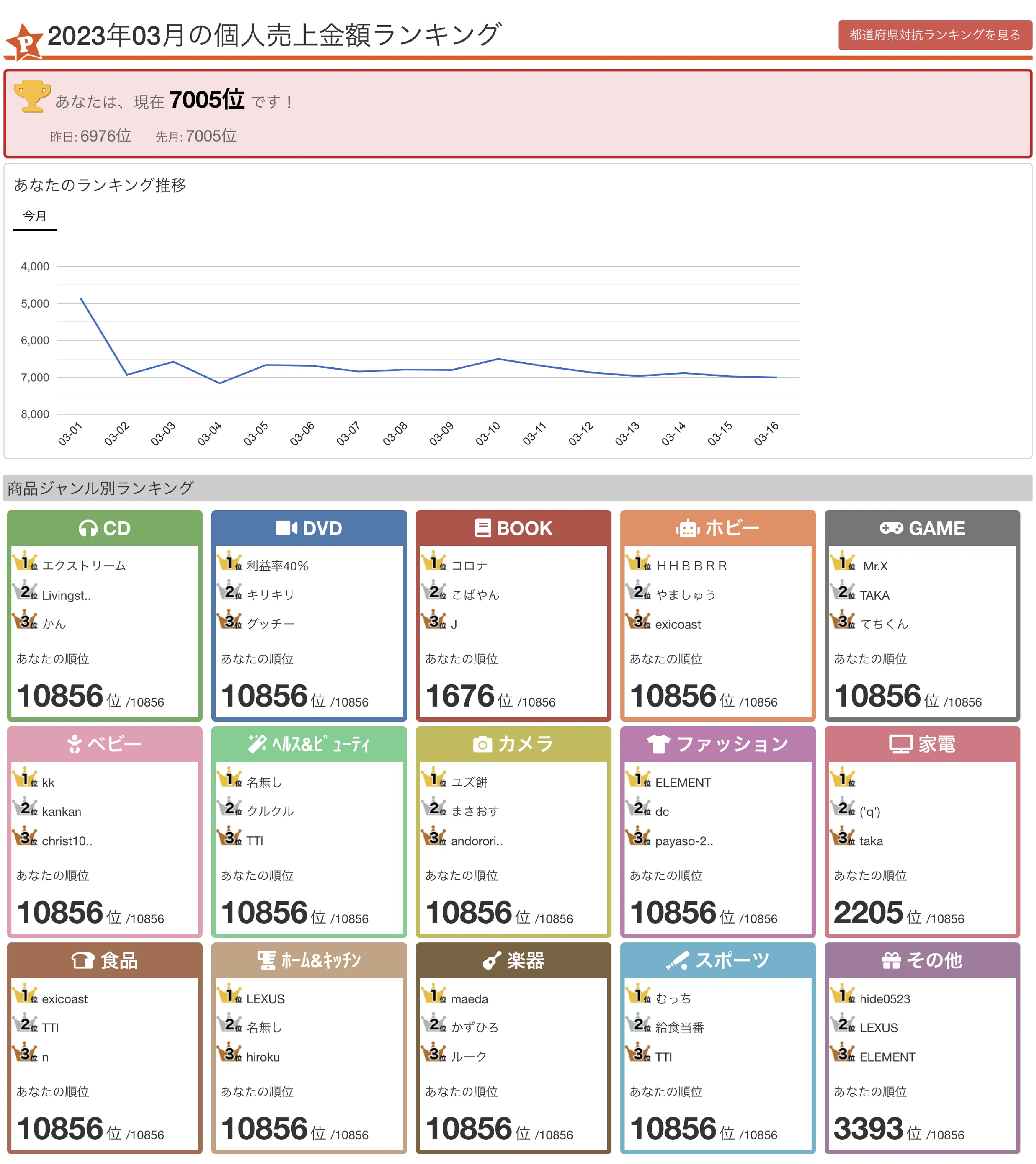
Task: Click user exicoast in 食品 card
Action: pyautogui.click(x=64, y=998)
